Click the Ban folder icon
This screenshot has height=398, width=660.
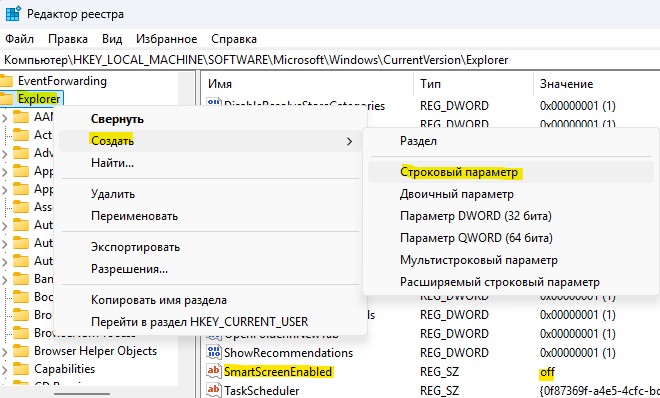[21, 279]
